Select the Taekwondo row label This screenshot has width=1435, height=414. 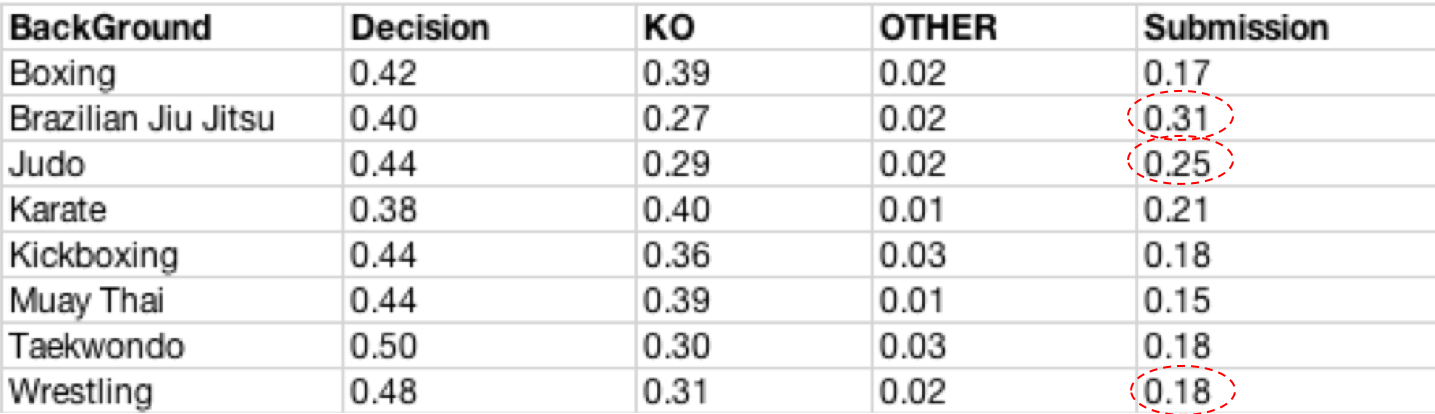[x=97, y=346]
